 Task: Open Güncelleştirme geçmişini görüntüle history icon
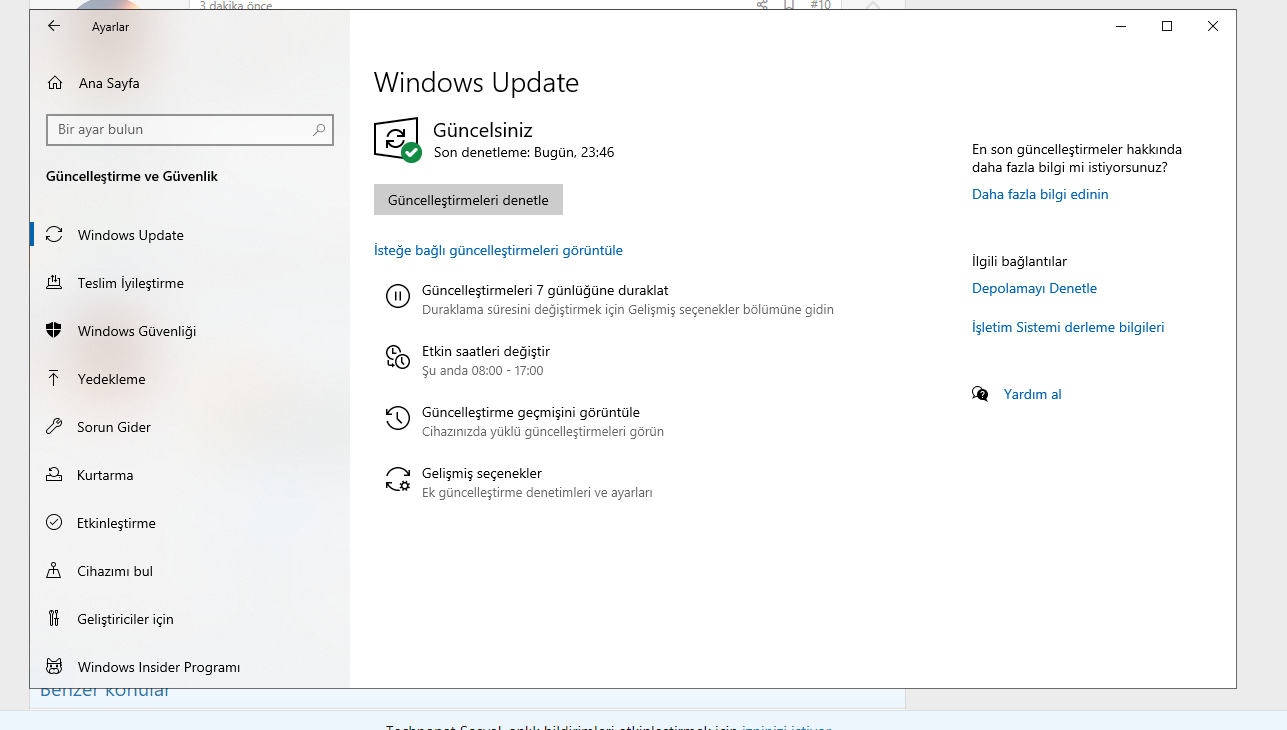click(x=397, y=418)
